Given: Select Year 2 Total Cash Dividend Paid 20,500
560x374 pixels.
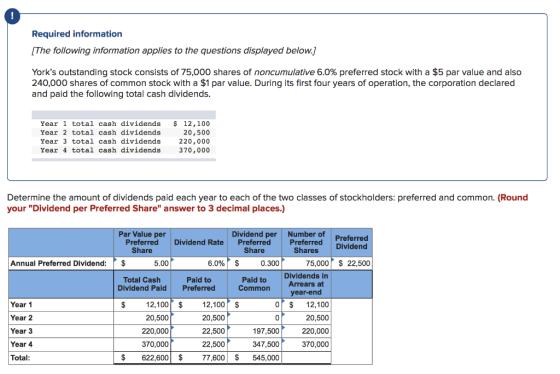Looking at the screenshot, I should [142, 318].
